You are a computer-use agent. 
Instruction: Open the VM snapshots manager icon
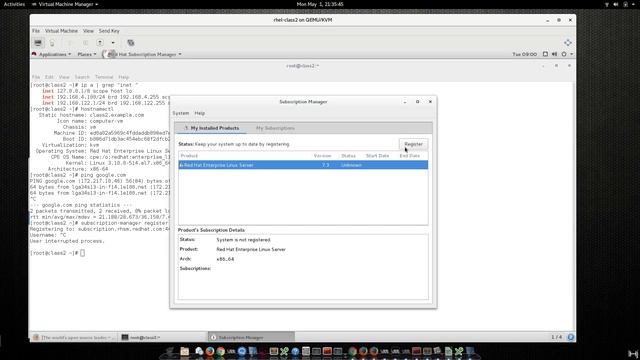click(131, 43)
